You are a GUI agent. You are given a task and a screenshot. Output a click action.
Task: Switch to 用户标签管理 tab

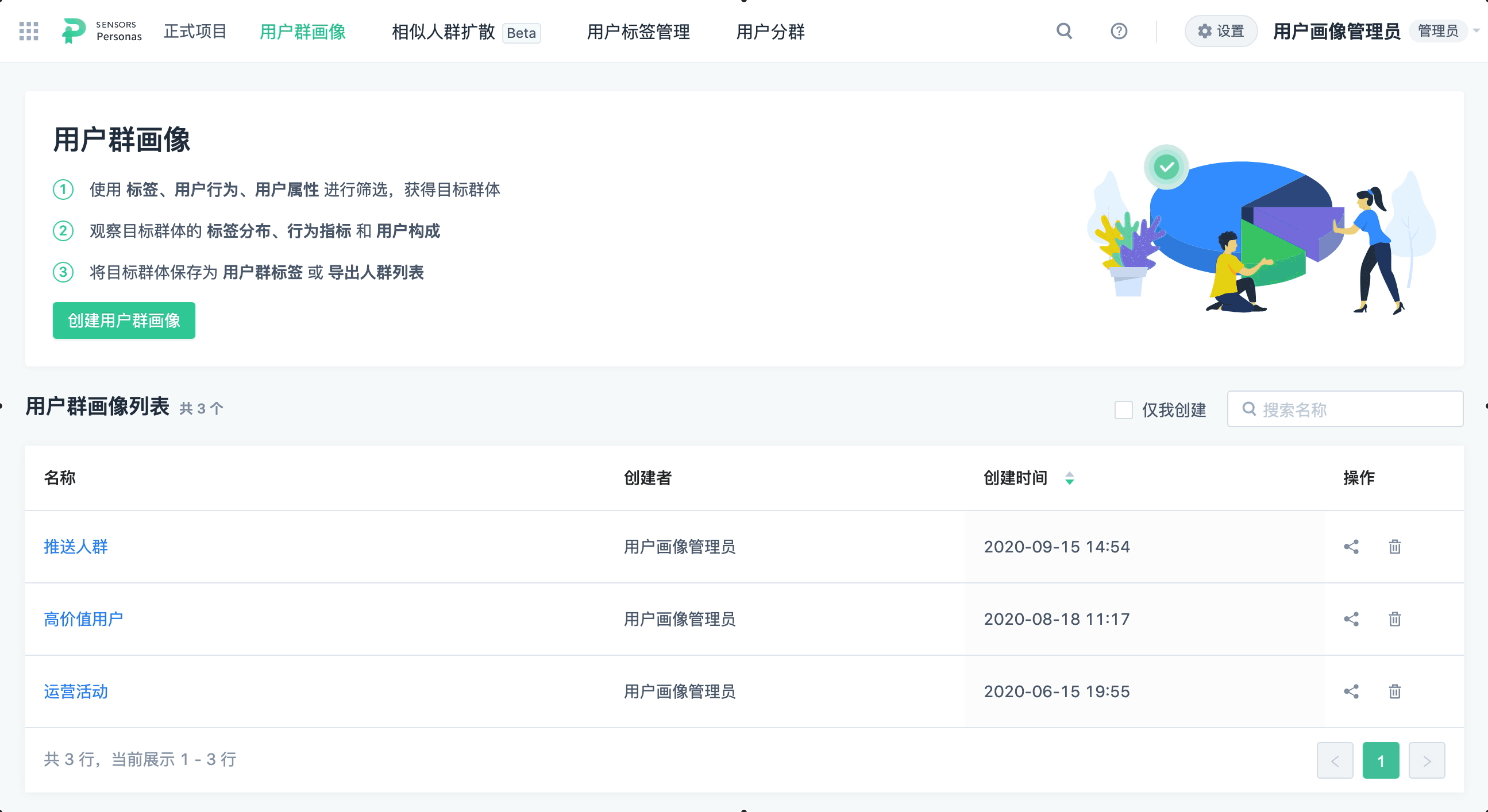click(638, 32)
